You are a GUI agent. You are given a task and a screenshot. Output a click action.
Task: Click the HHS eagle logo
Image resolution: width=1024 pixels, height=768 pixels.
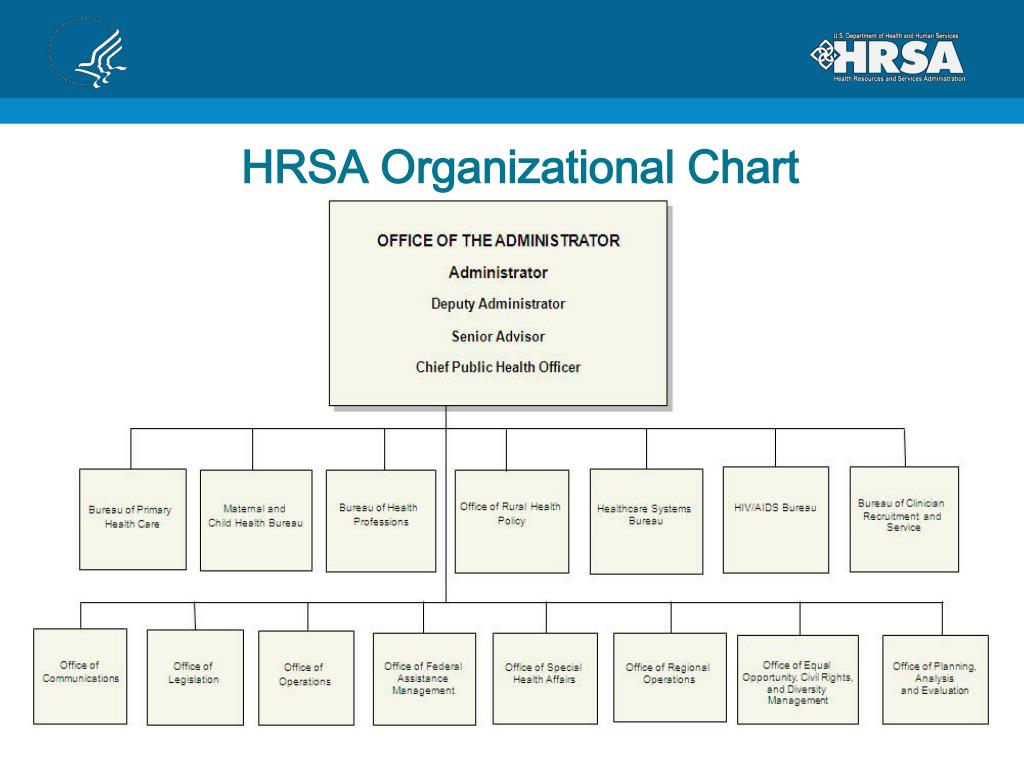tap(87, 54)
